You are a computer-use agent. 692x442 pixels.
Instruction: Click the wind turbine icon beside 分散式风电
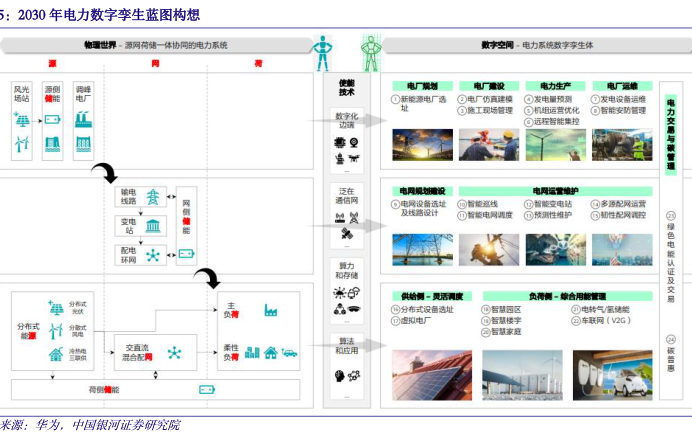click(x=56, y=331)
